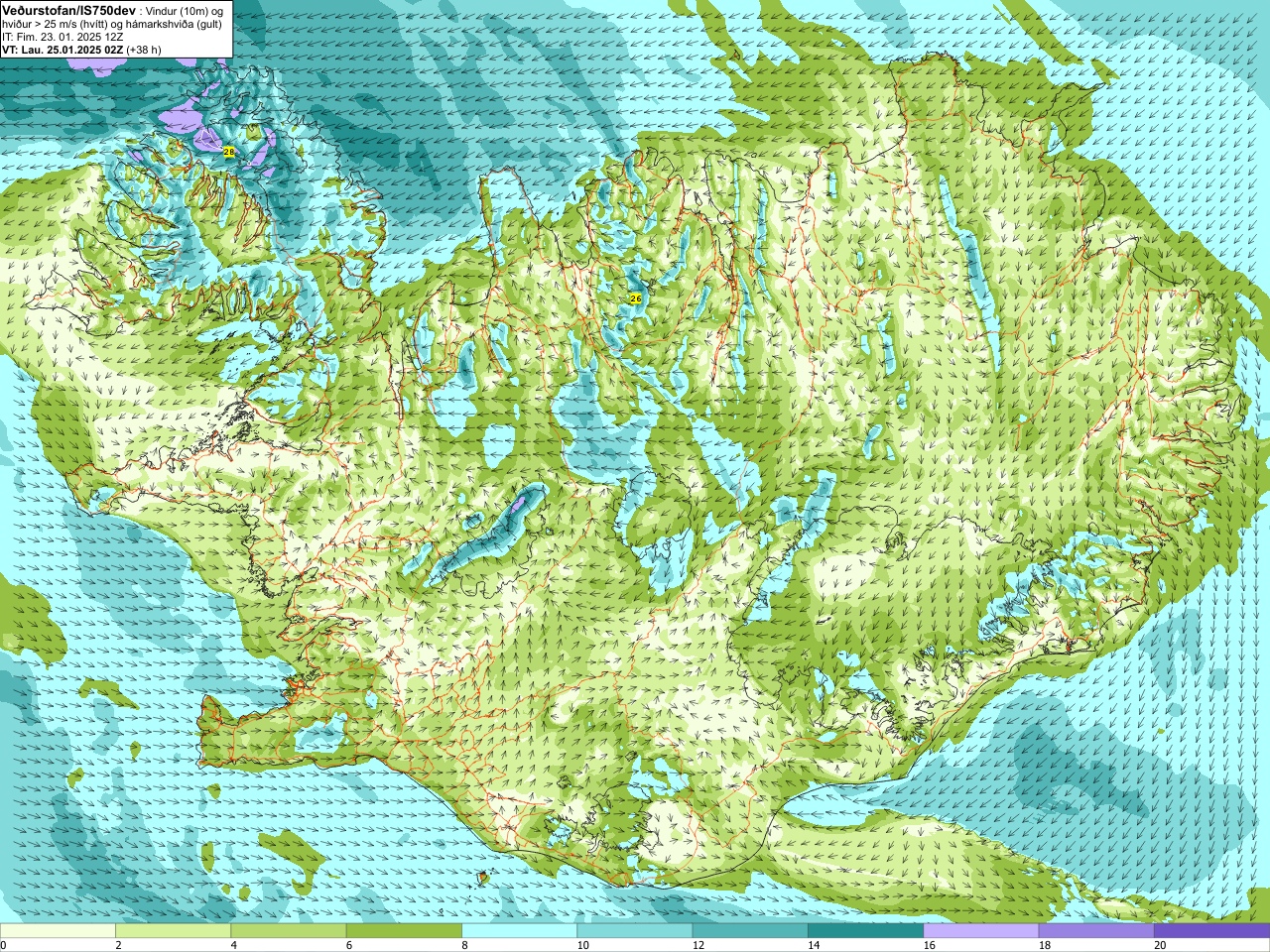Click the yellow 26 gust marker
The height and width of the screenshot is (952, 1270).
pyautogui.click(x=636, y=298)
